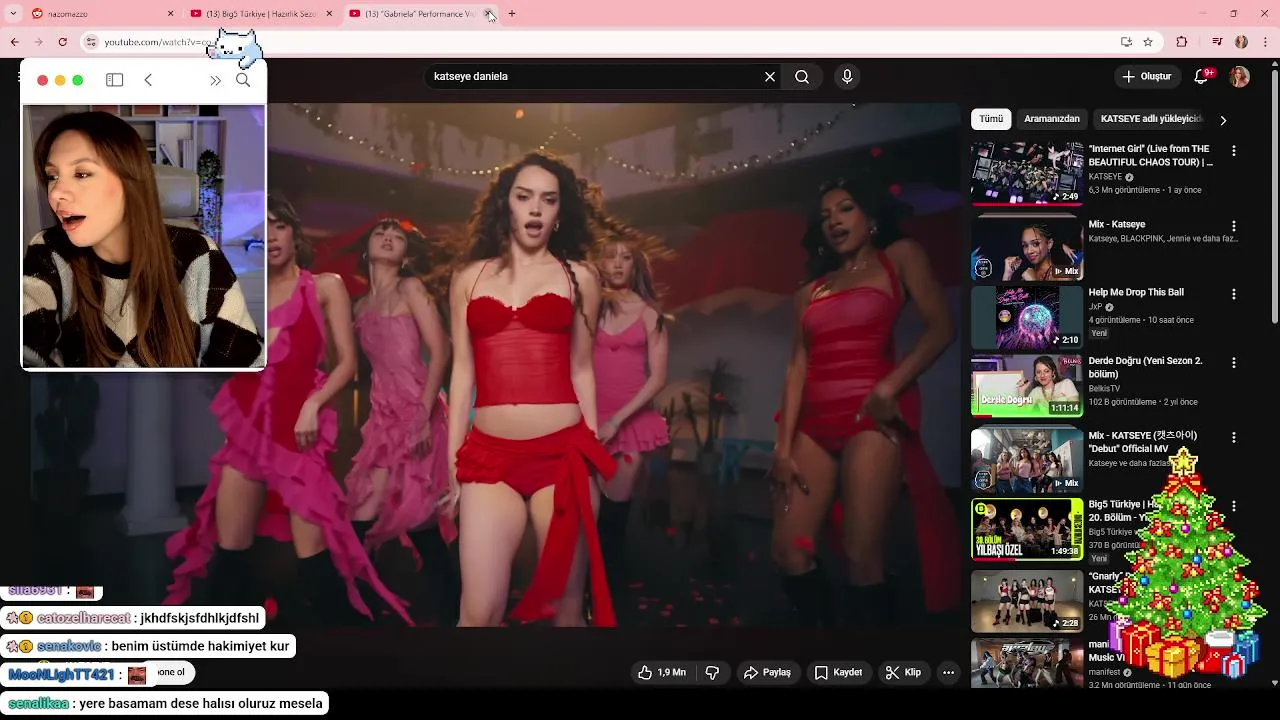This screenshot has height=720, width=1280.
Task: Open the "Gnarly" thumbnail 2:28
Action: click(1027, 601)
